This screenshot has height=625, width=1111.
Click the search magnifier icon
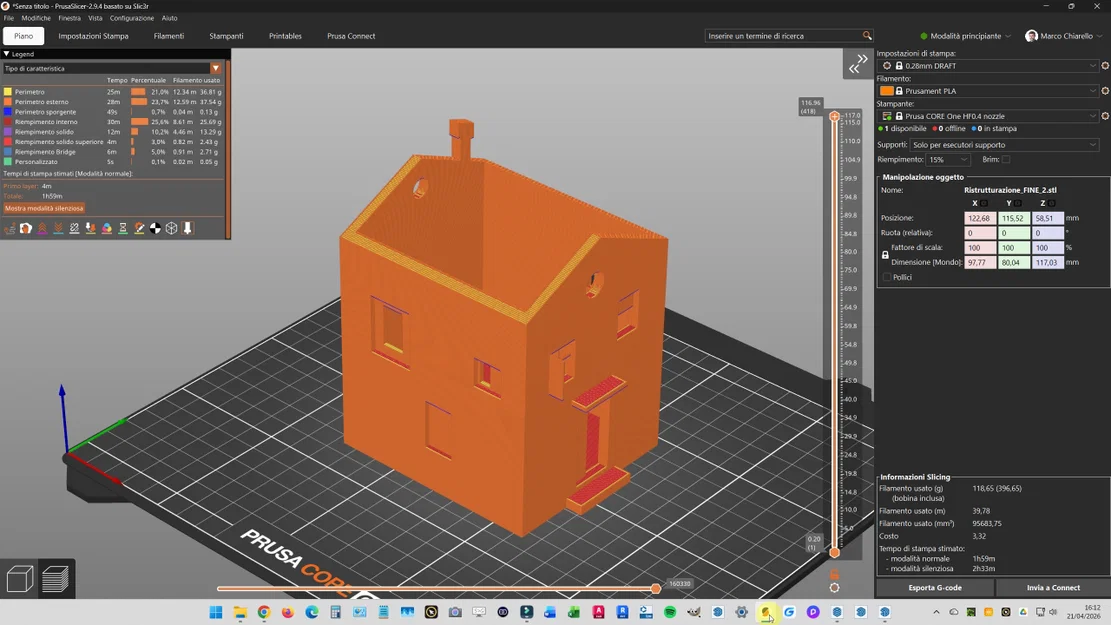tap(867, 35)
